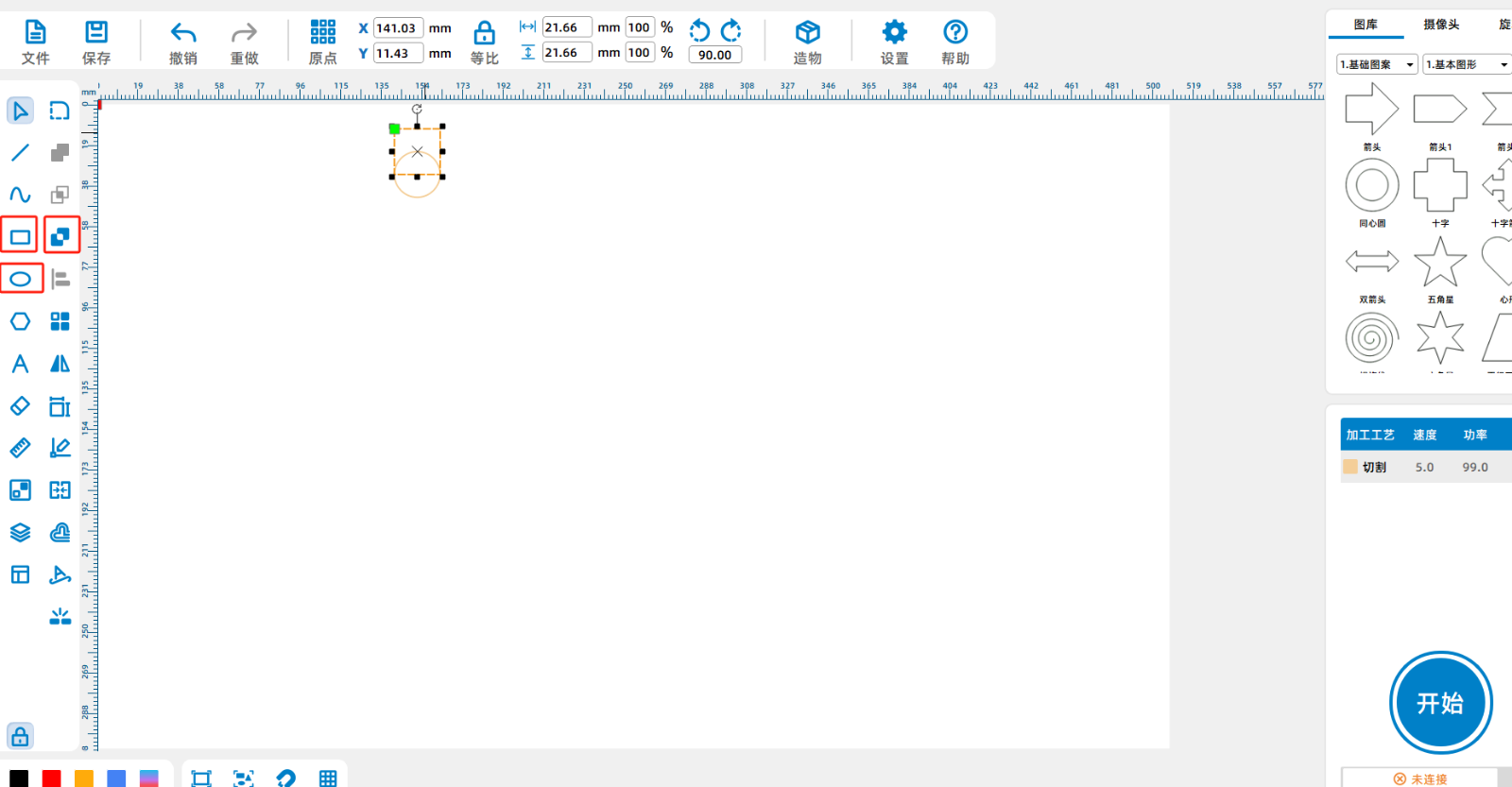The image size is (1512, 787).
Task: Click the magnet snap icon
Action: pyautogui.click(x=285, y=778)
